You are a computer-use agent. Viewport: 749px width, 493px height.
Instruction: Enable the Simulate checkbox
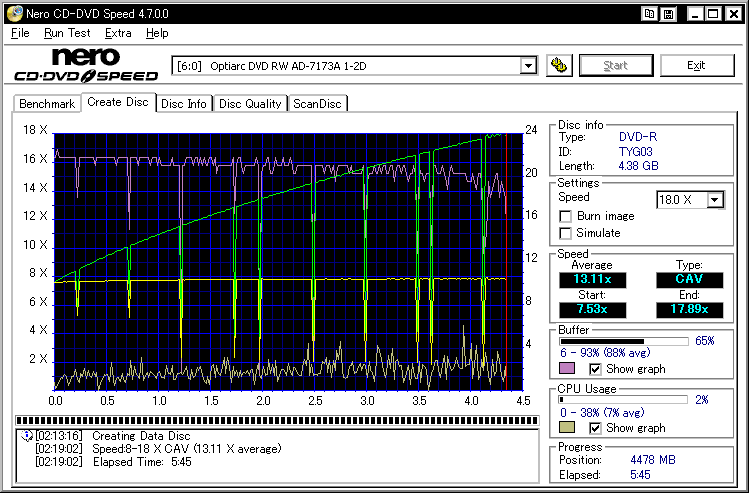(566, 233)
